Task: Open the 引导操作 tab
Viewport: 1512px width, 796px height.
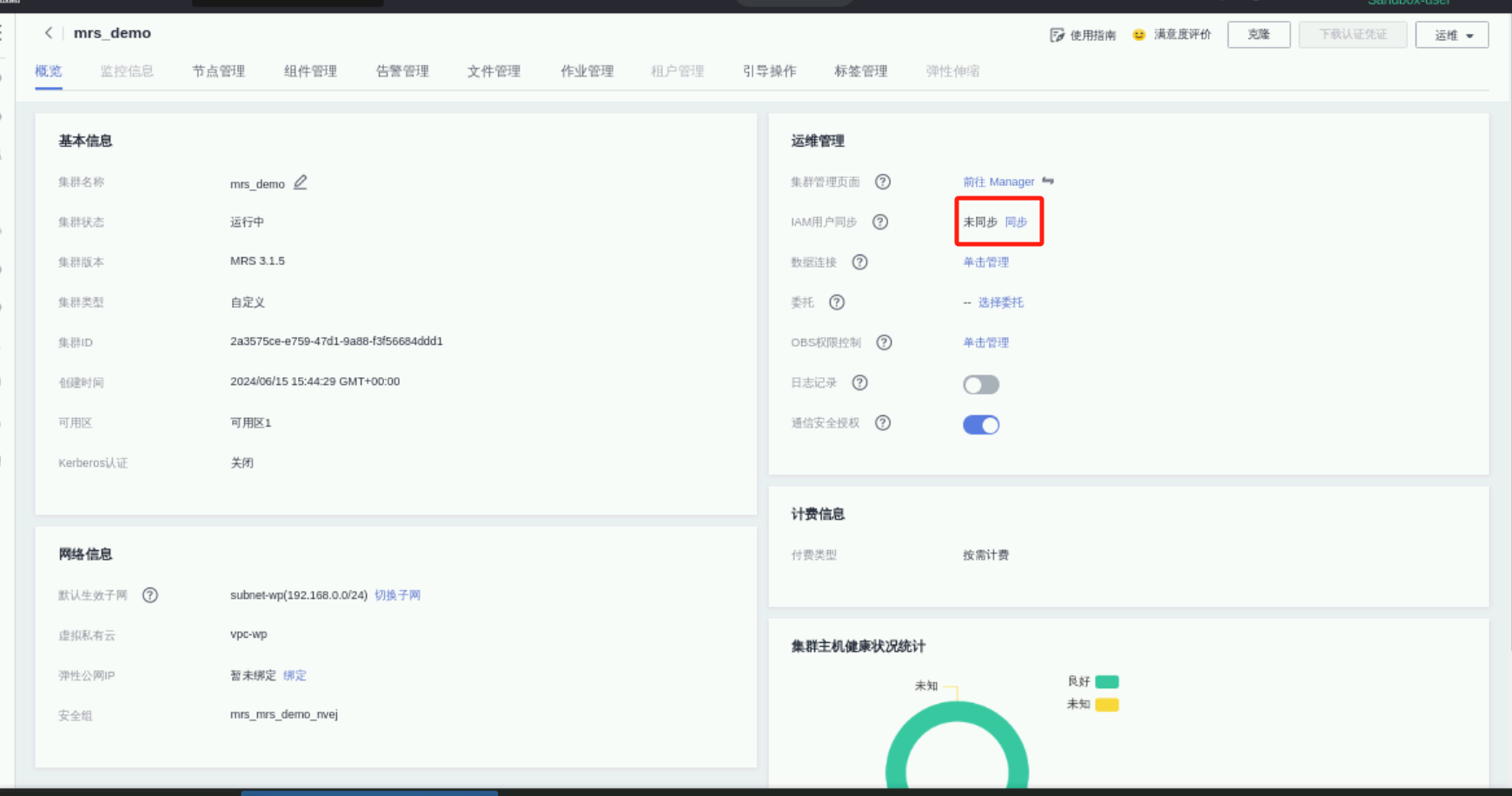Action: [769, 71]
